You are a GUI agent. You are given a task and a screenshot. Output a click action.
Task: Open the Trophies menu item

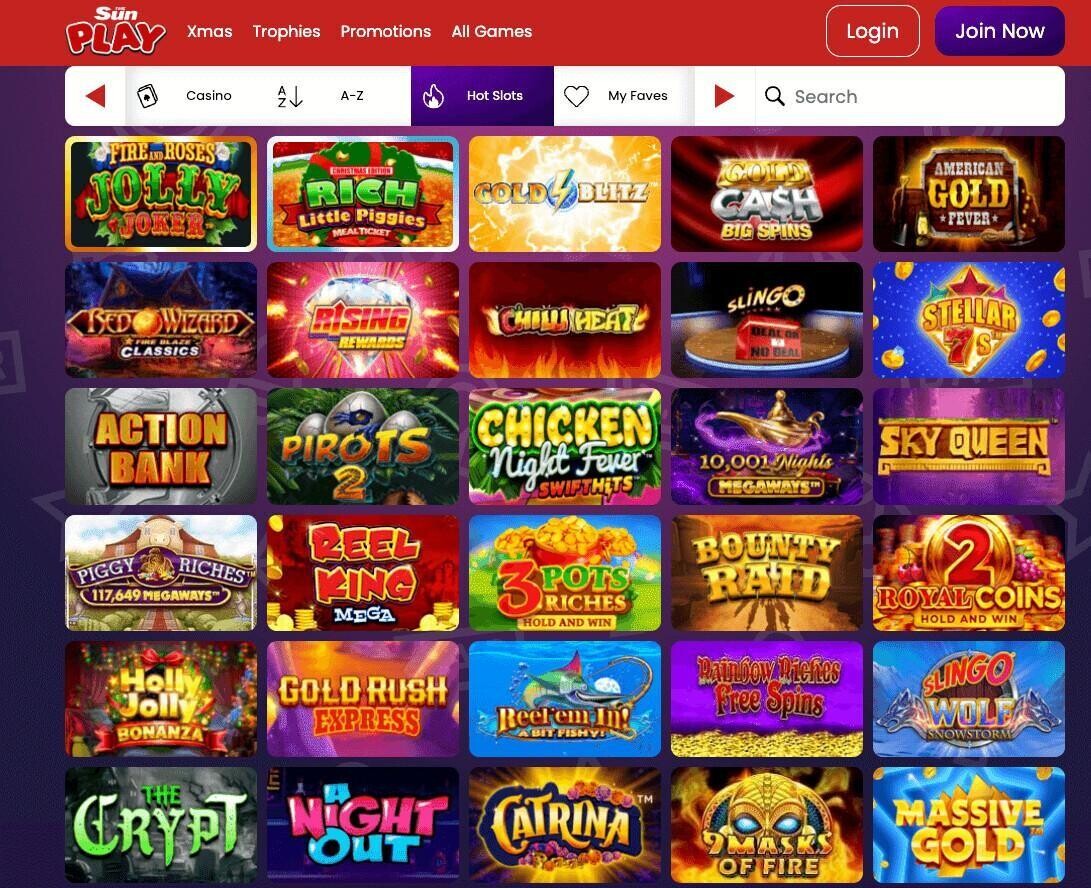coord(286,31)
